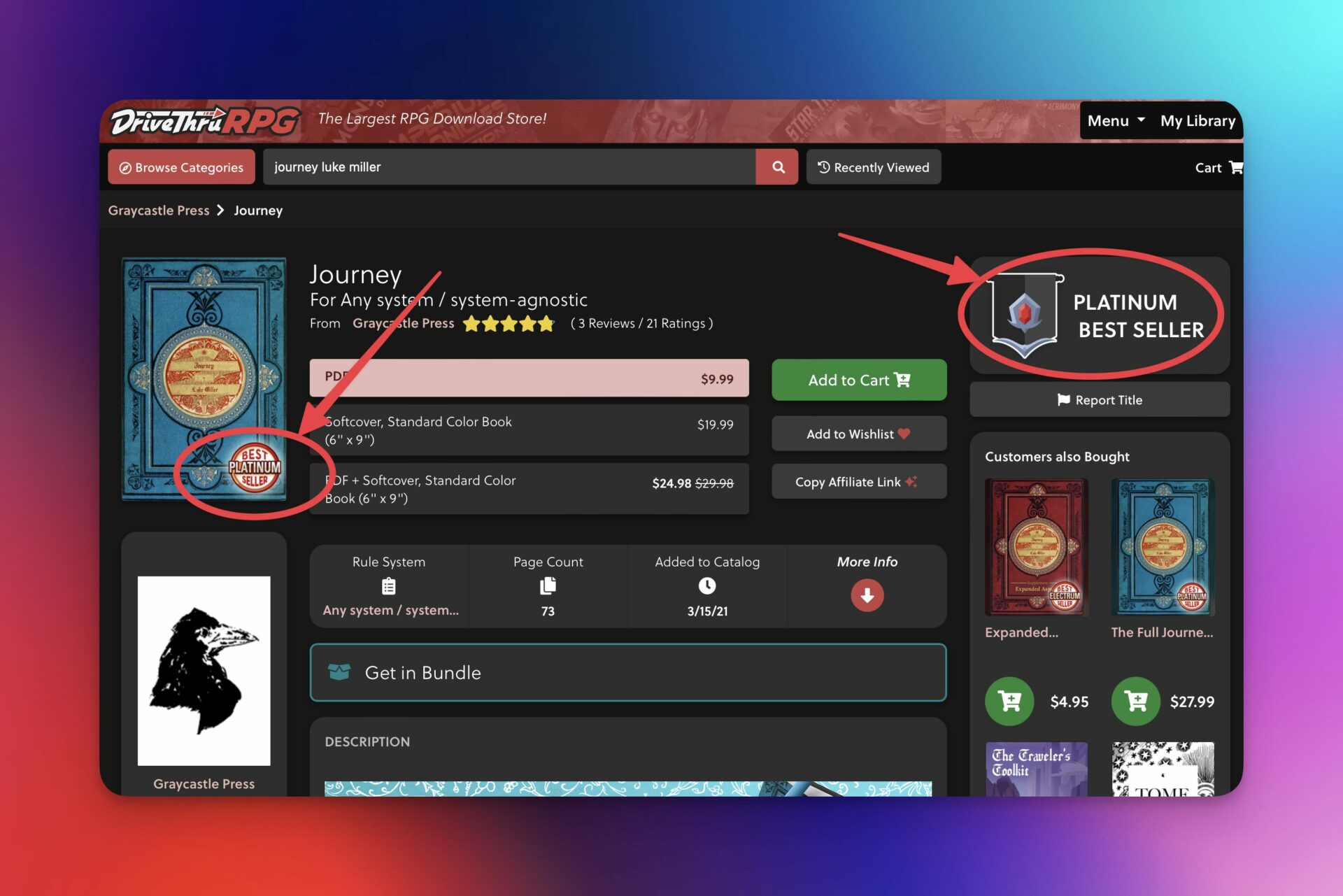1343x896 pixels.
Task: Click the Rule System clipboard icon
Action: click(389, 586)
